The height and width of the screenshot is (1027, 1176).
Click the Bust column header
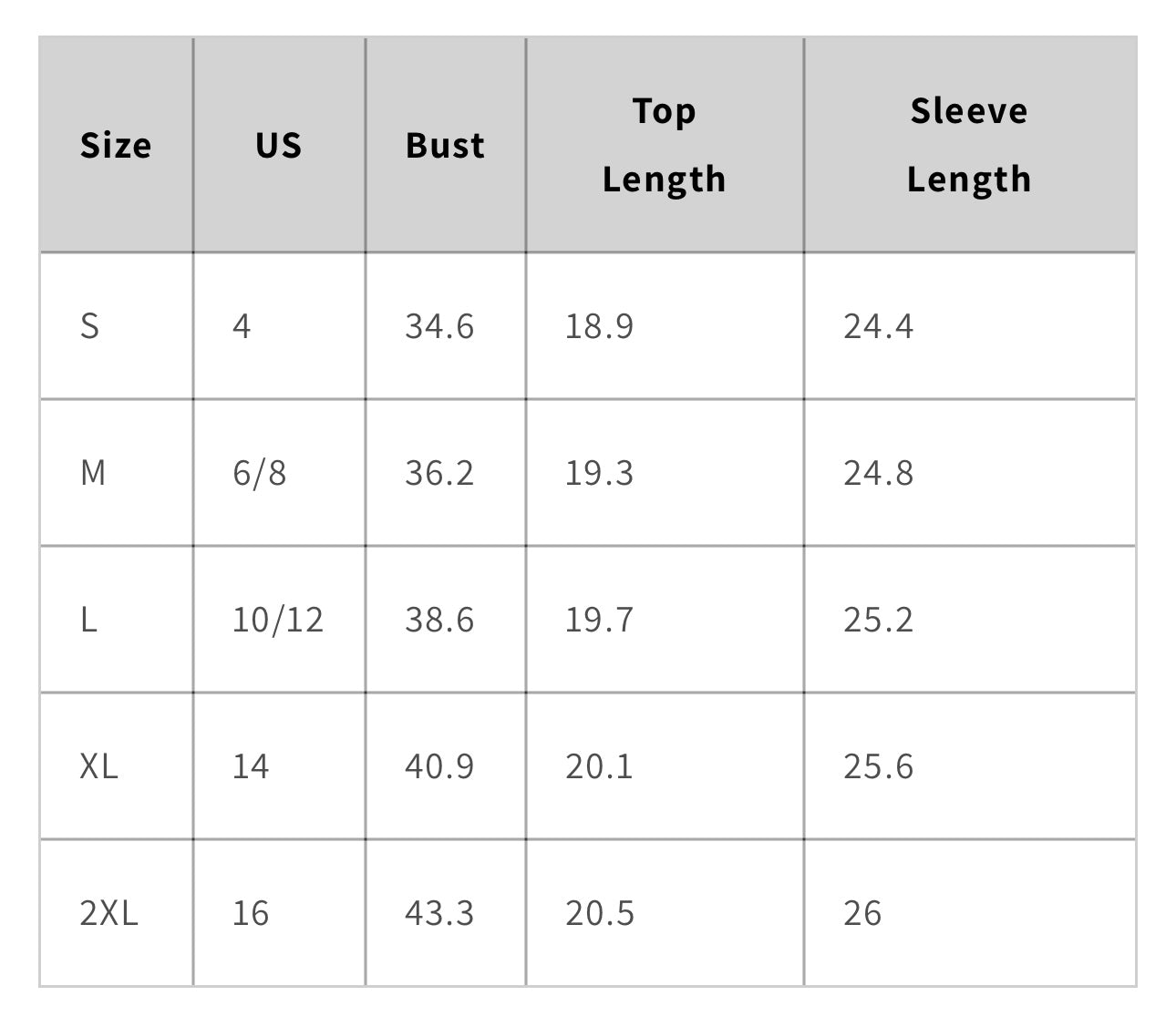pyautogui.click(x=445, y=146)
